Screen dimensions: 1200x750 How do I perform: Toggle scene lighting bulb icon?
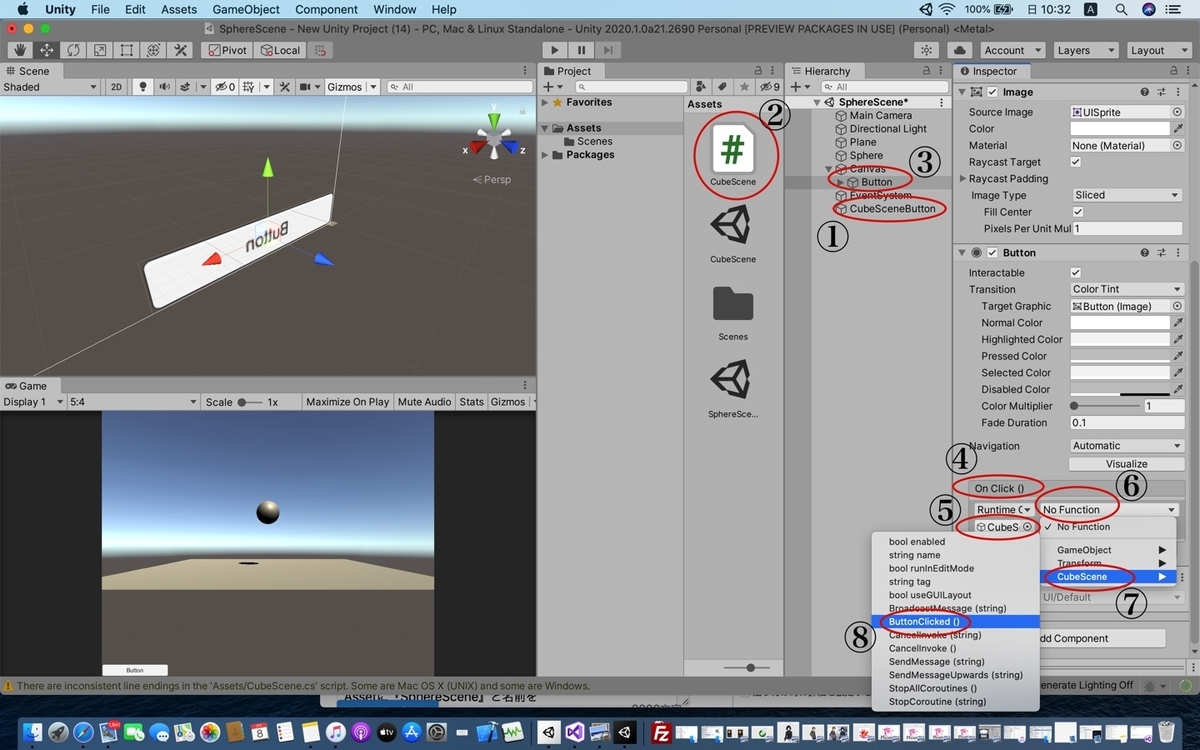143,87
